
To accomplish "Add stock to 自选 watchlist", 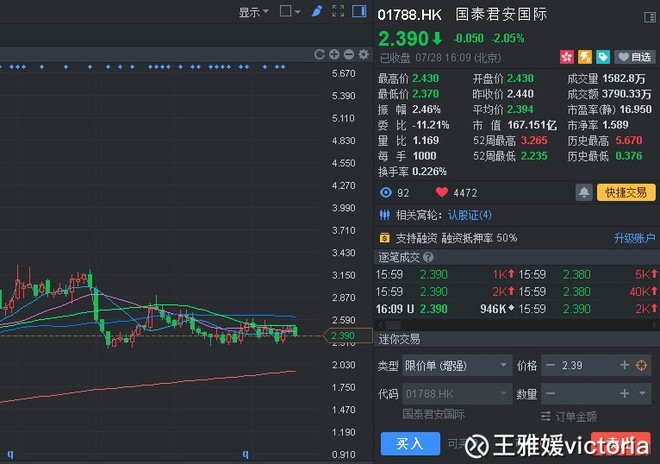I will click(635, 57).
